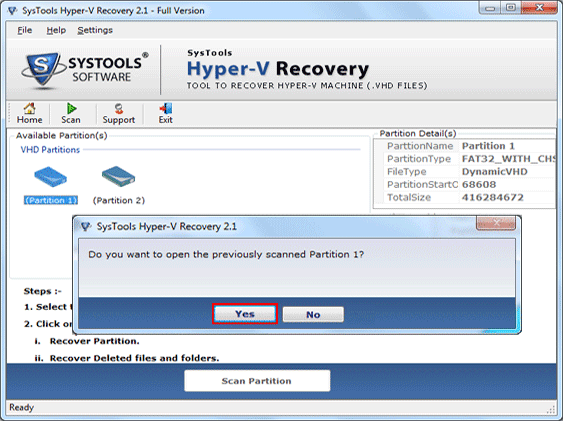Click the '(Partition 2)' label
Screen dimensions: 563x421
tap(119, 200)
